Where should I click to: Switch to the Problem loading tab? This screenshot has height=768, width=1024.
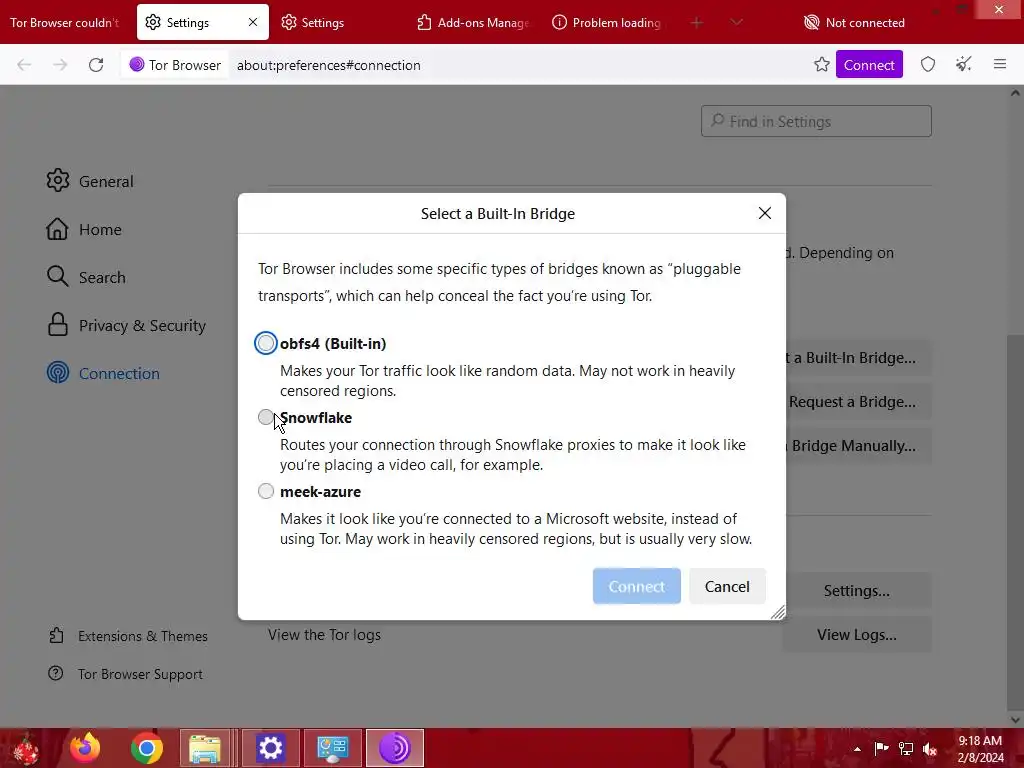[x=607, y=22]
